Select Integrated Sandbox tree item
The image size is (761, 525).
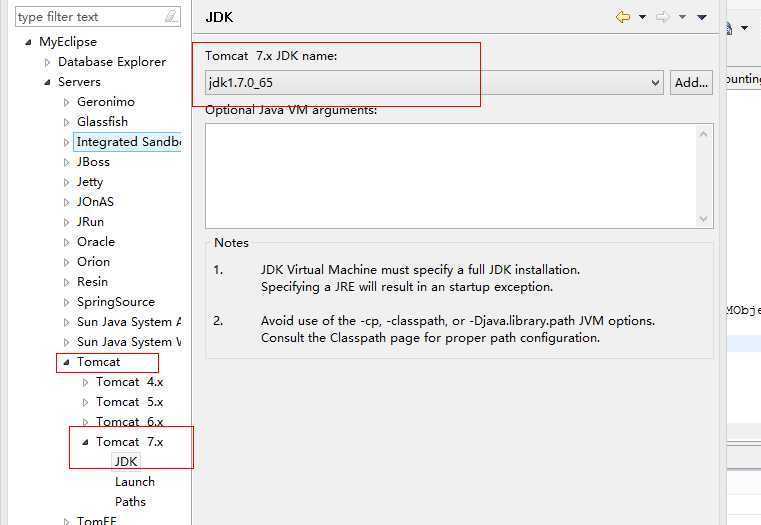[x=129, y=142]
